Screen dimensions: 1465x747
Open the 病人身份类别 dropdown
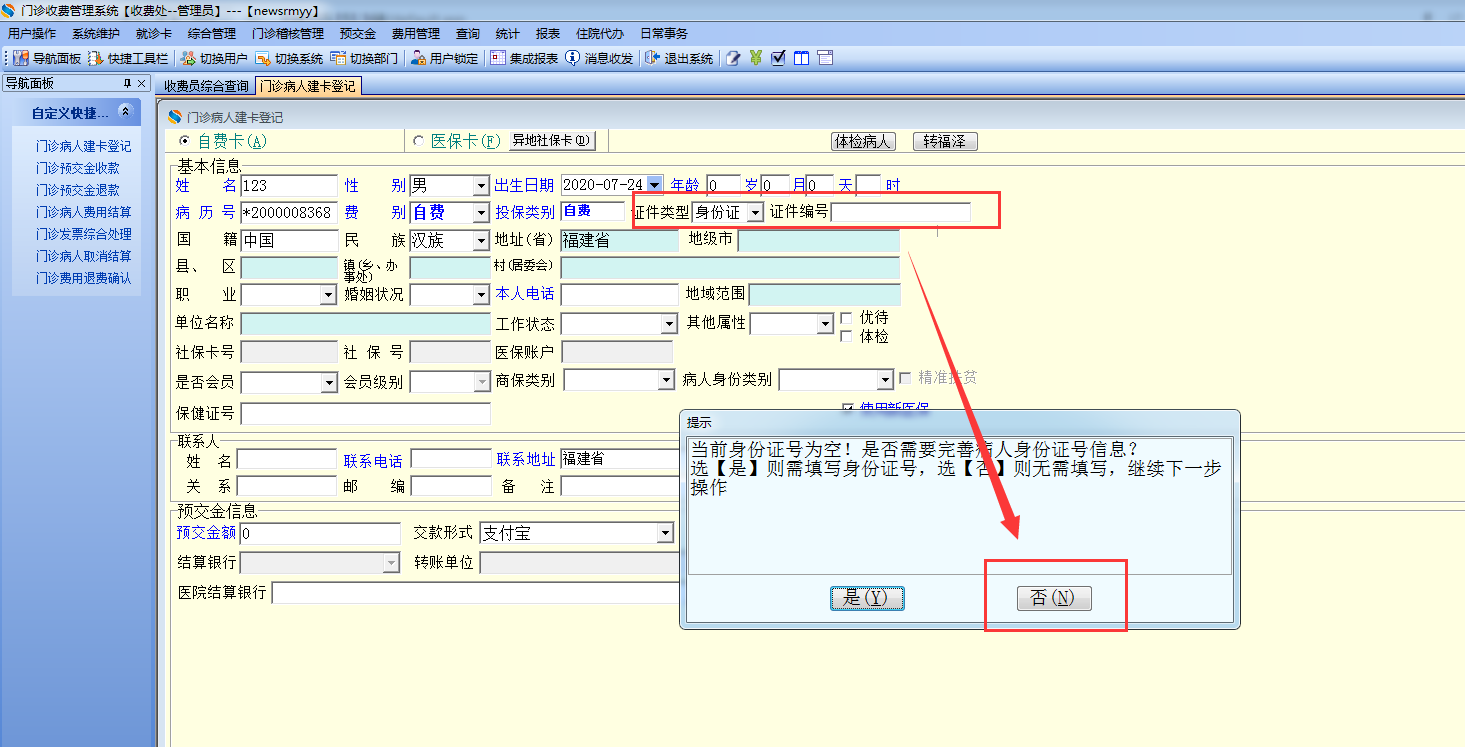tap(883, 381)
